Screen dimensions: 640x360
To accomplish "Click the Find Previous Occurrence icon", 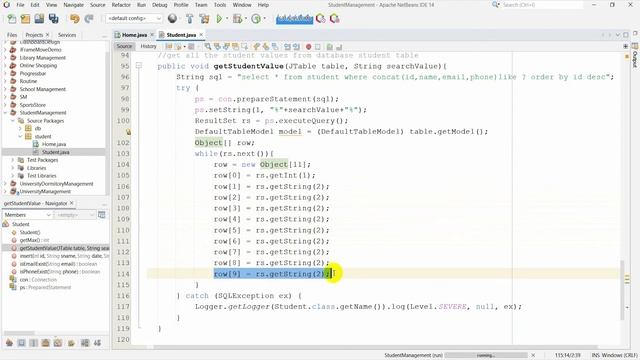I will (217, 47).
